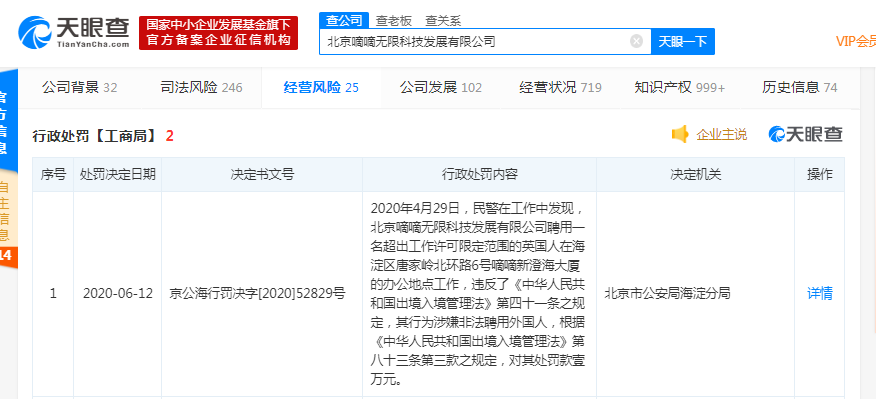Click the 企业主说 speaker icon
Screen dimensions: 876x399
pyautogui.click(x=680, y=134)
